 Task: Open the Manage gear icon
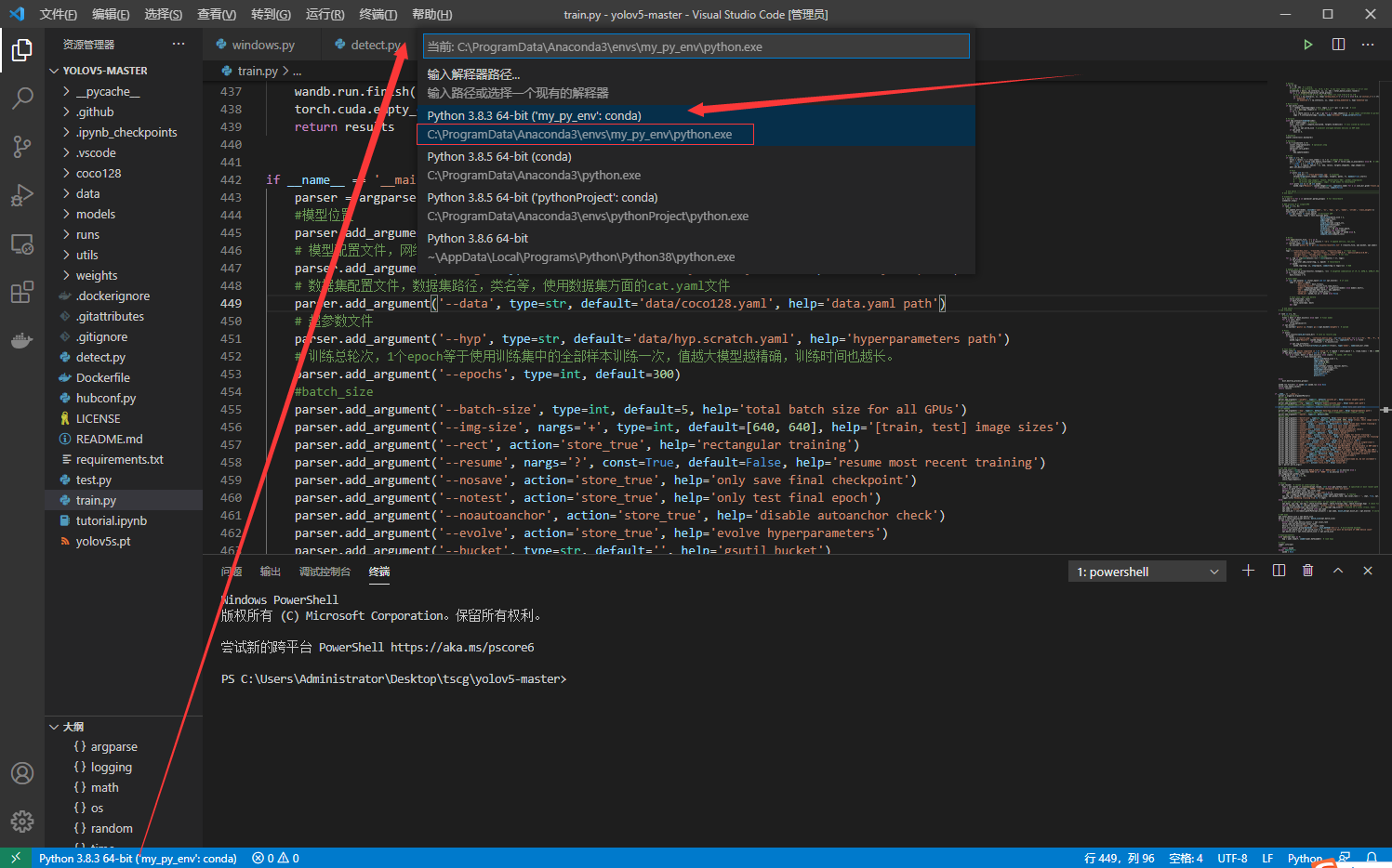pos(22,822)
